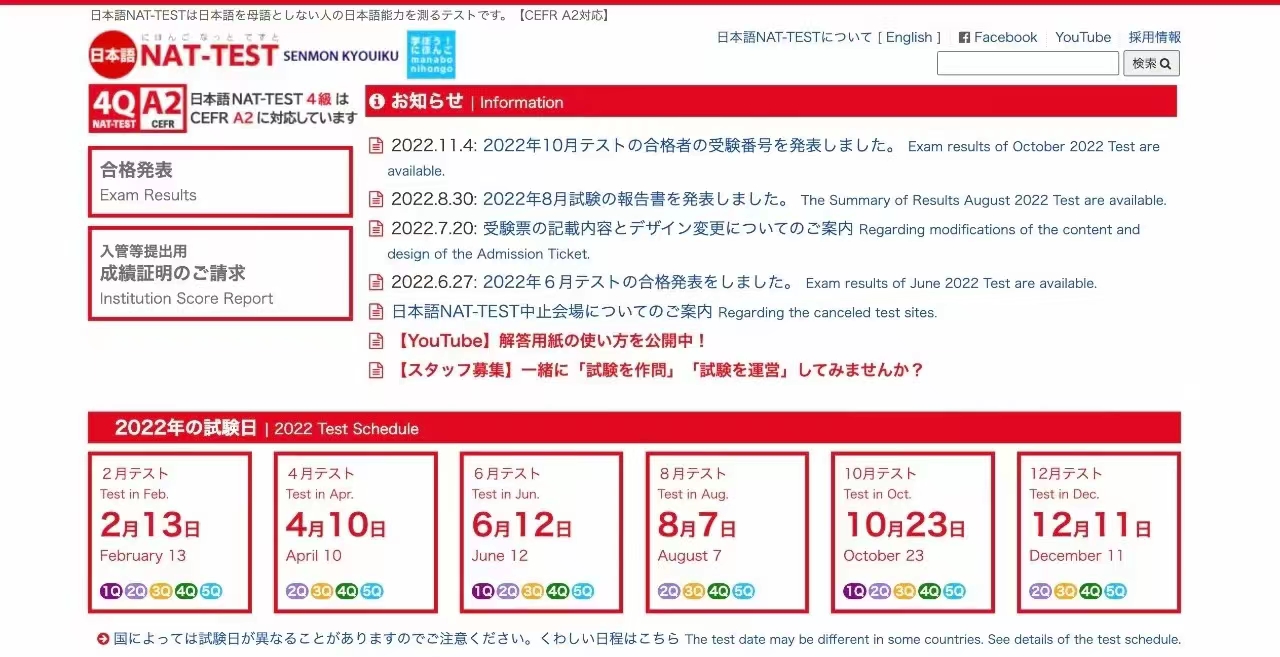This screenshot has width=1280, height=657.
Task: Open the 合格発表 Exam Results box
Action: point(220,182)
